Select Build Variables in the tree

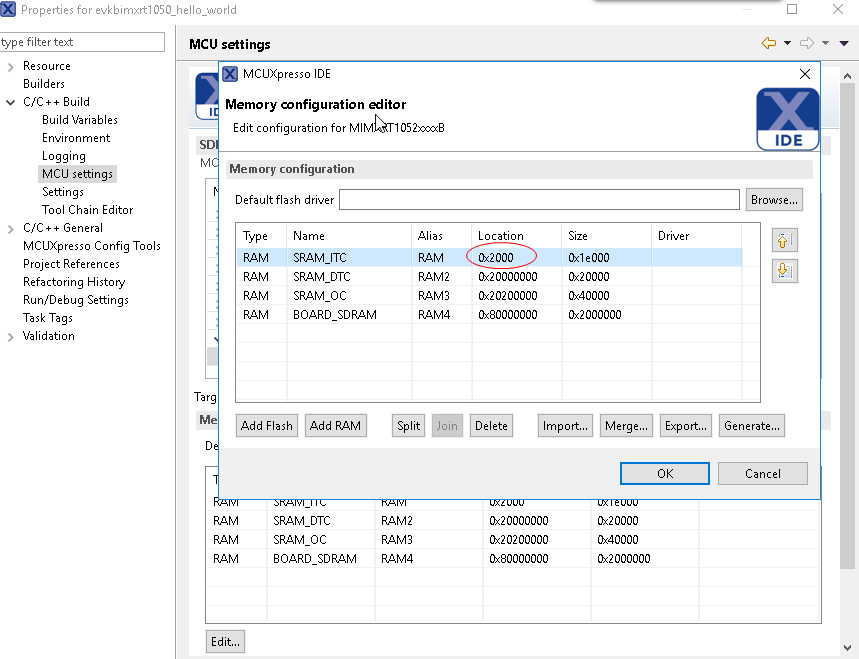click(x=80, y=120)
